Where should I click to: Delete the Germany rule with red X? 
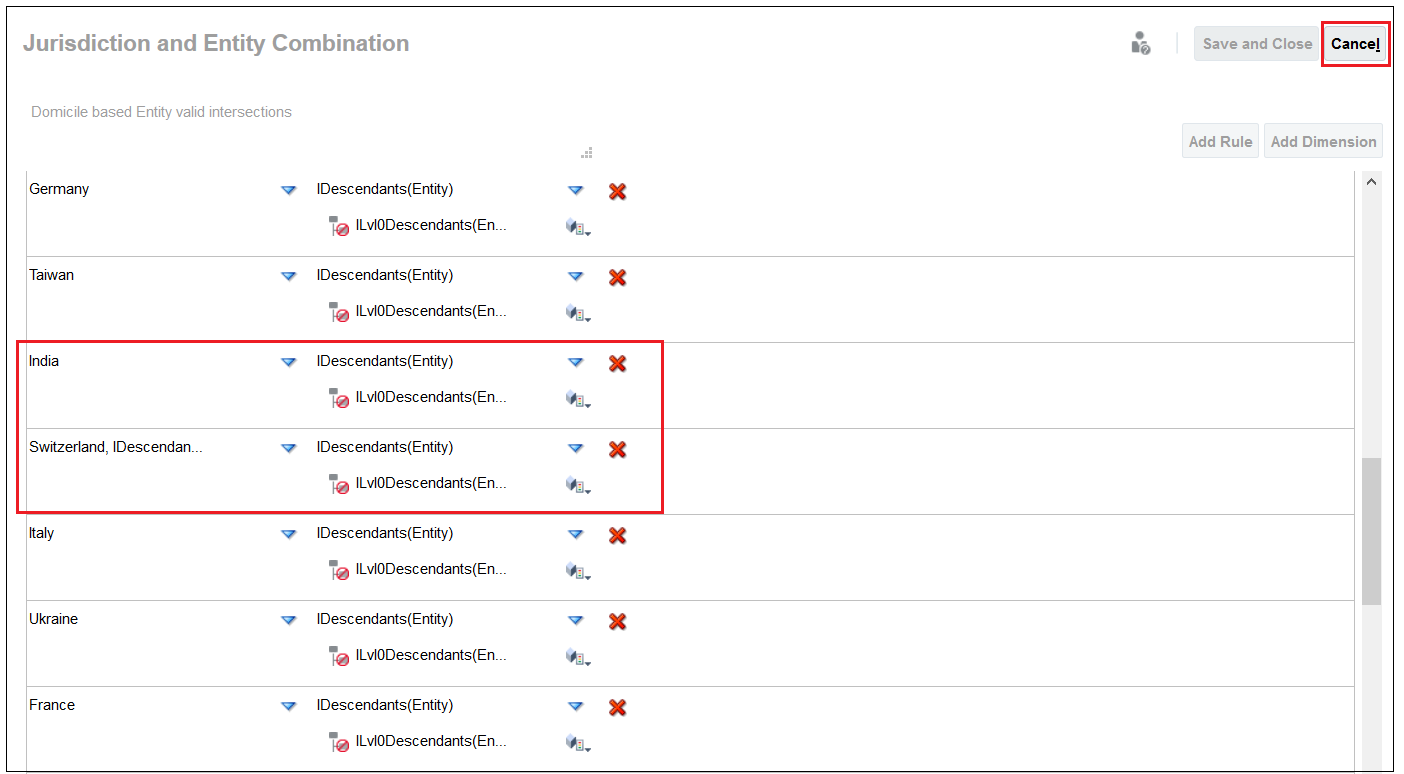(617, 191)
